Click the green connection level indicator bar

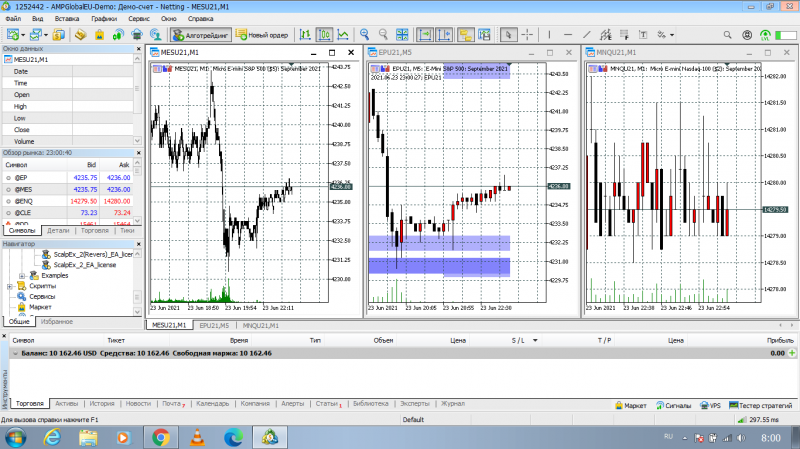[786, 35]
